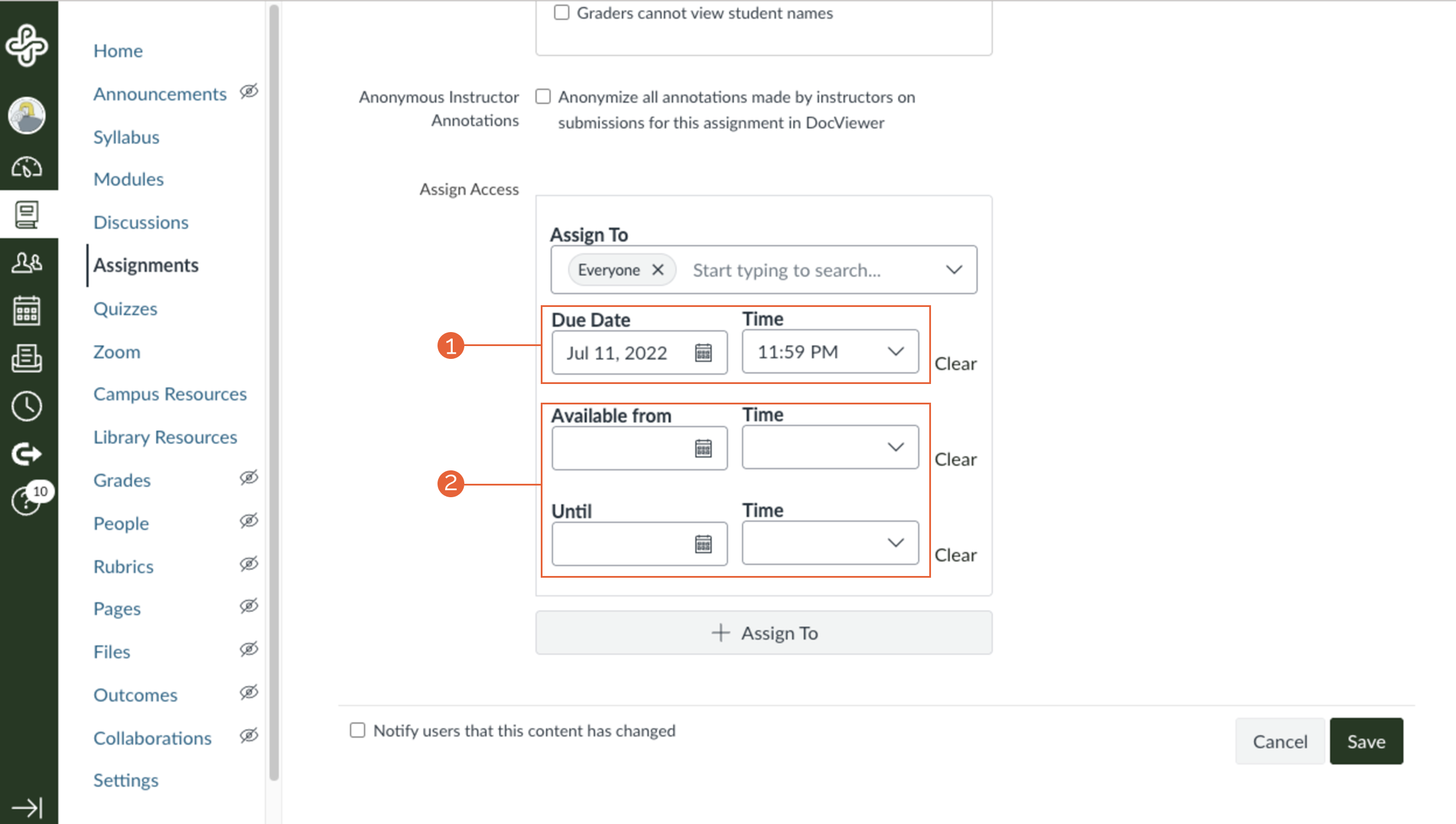Open Quizzes in course navigation
The height and width of the screenshot is (824, 1456).
(125, 309)
